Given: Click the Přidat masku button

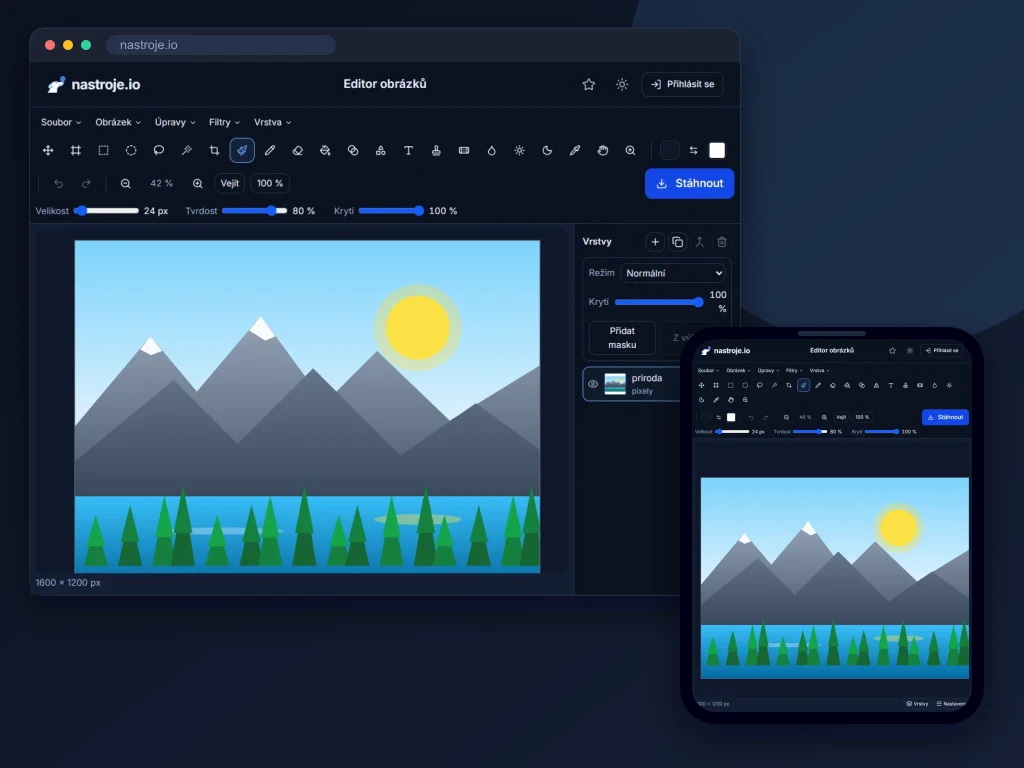Looking at the screenshot, I should click(622, 338).
